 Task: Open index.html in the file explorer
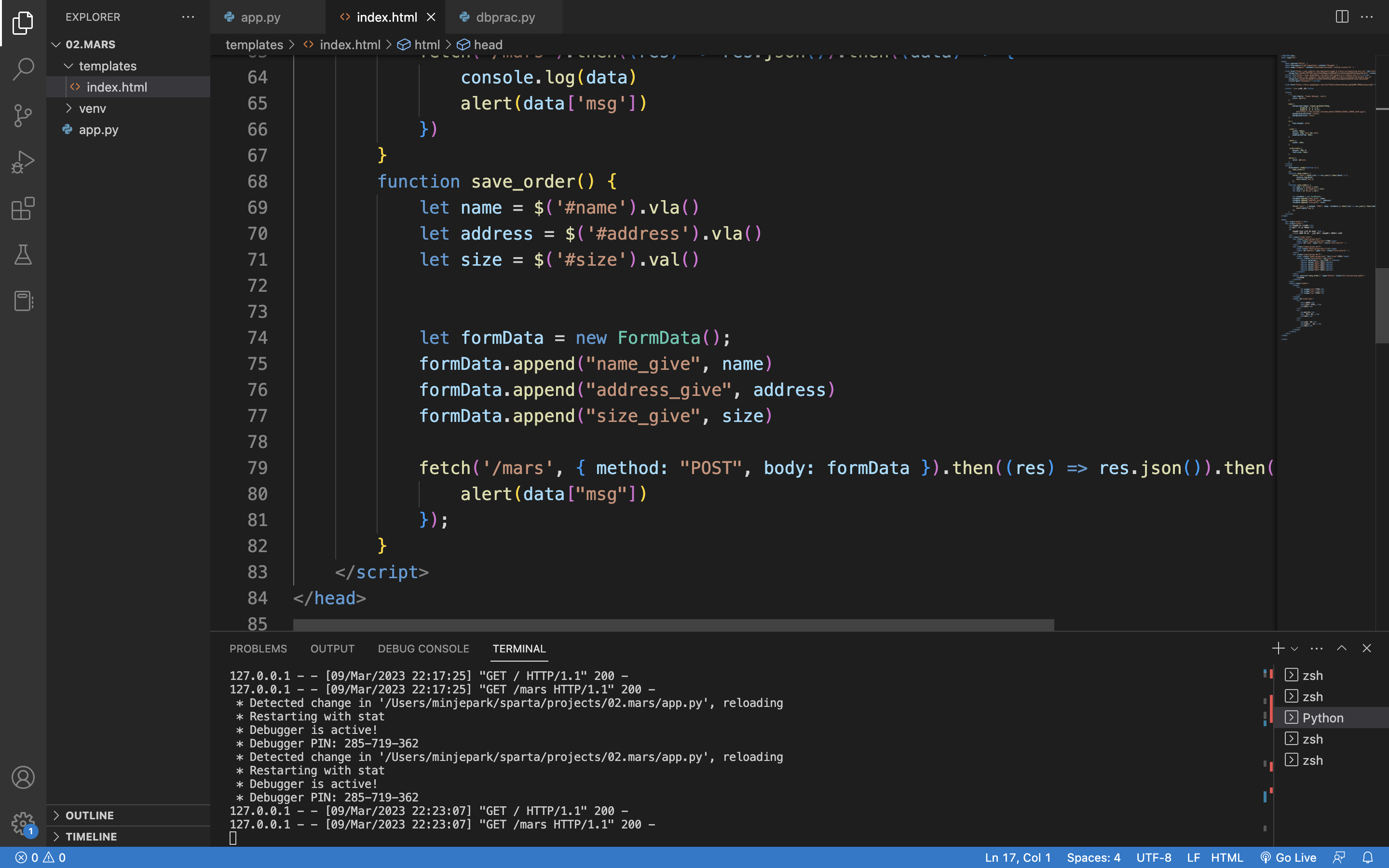pos(129,87)
